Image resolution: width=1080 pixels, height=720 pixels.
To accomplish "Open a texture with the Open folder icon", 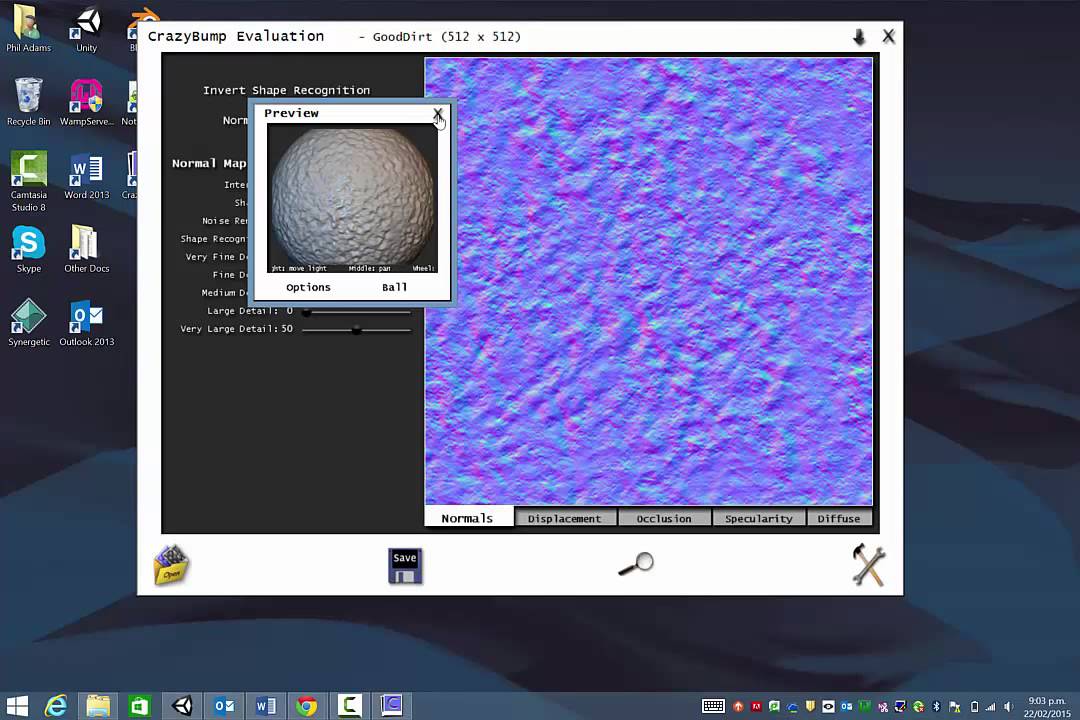I will 171,565.
